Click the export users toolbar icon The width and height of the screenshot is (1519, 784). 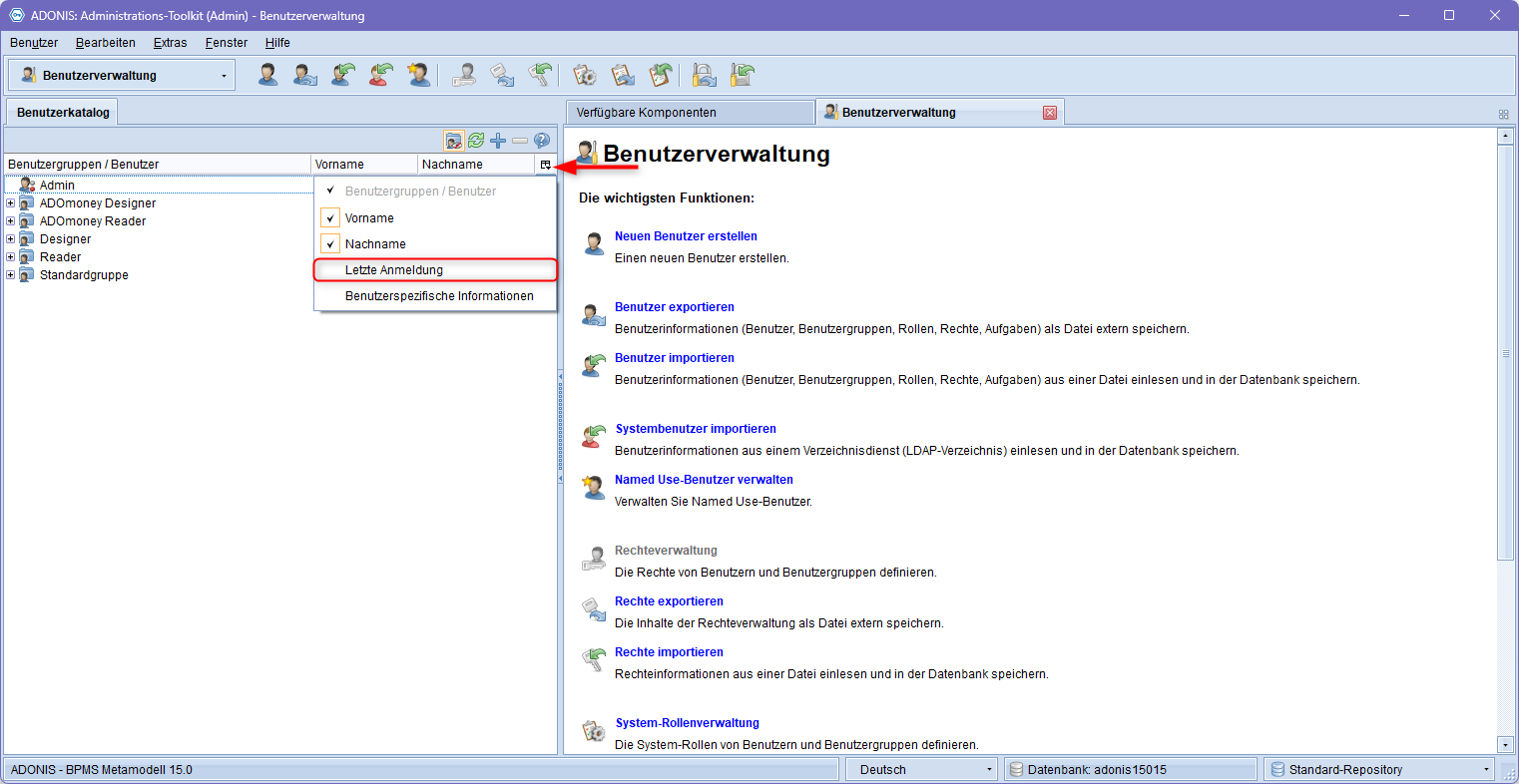coord(305,75)
